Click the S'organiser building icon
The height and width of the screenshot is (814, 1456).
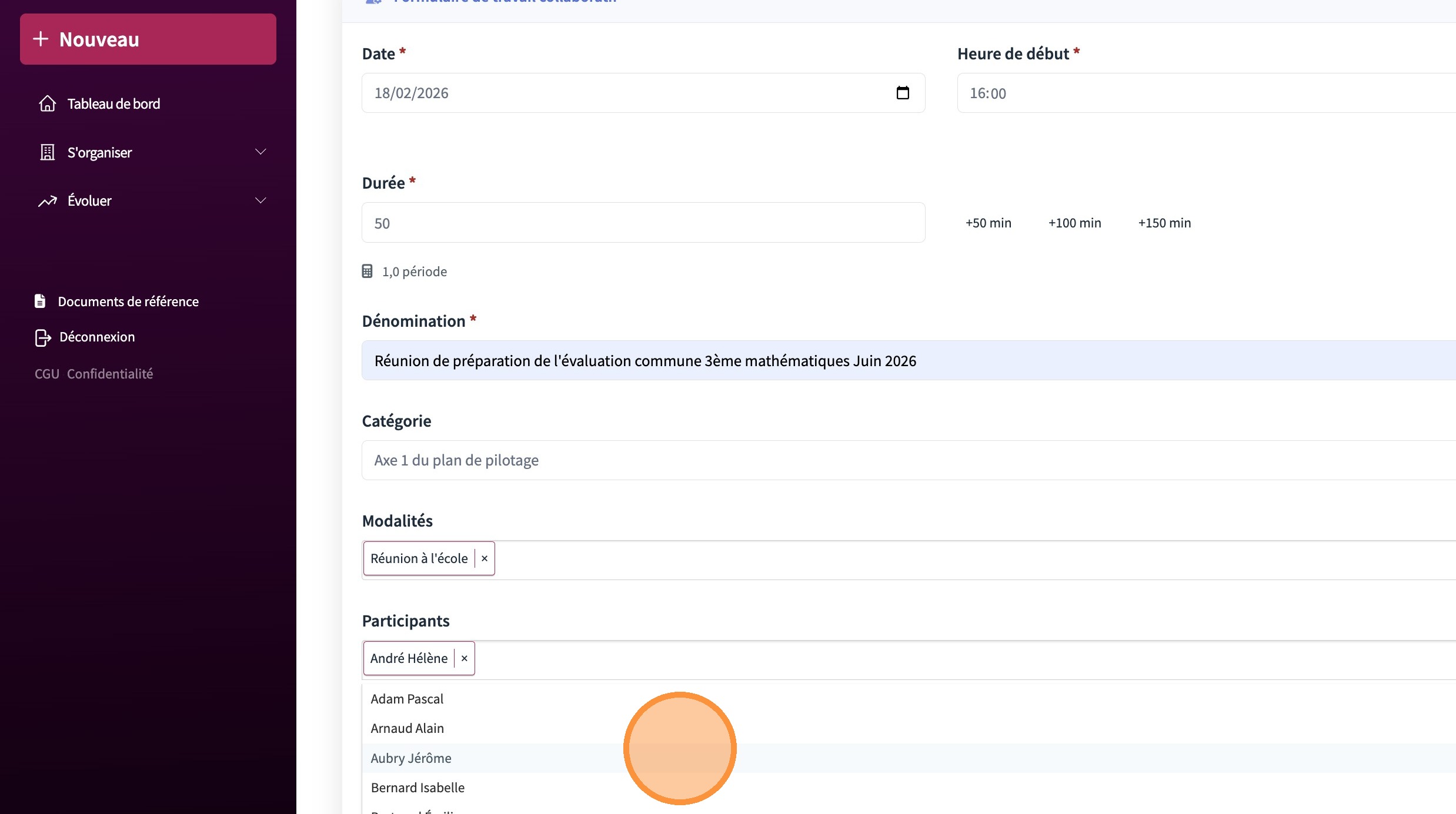pos(48,152)
